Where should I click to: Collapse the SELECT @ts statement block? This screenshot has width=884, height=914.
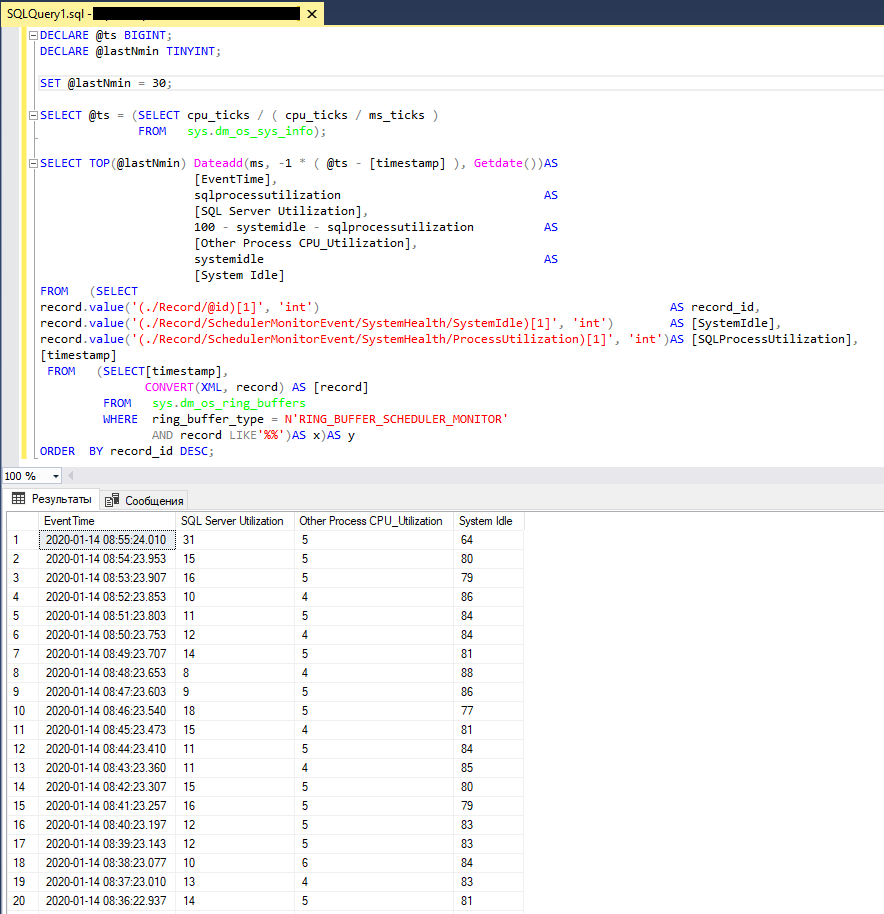(x=33, y=115)
